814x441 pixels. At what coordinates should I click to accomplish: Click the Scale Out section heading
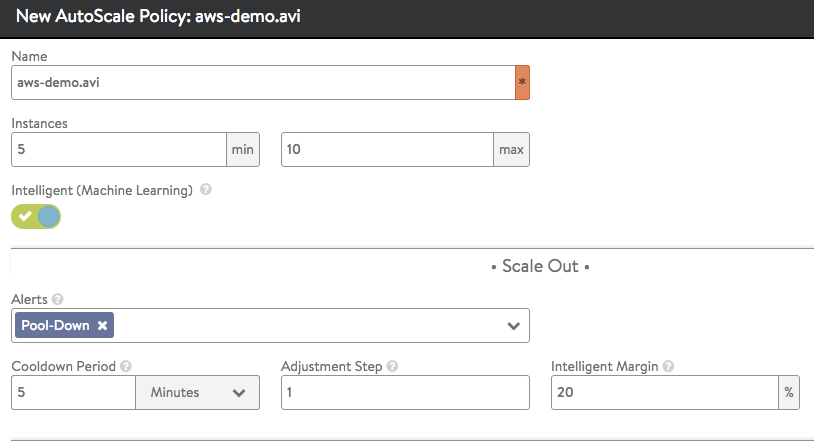click(x=540, y=266)
